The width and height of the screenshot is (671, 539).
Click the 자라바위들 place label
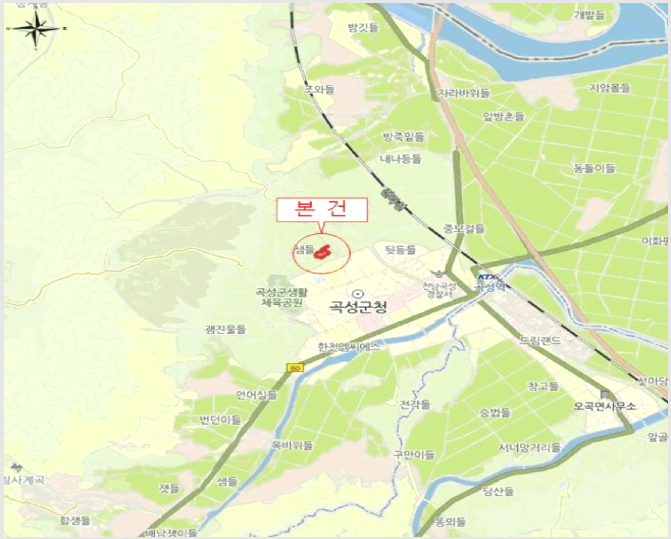tap(463, 93)
